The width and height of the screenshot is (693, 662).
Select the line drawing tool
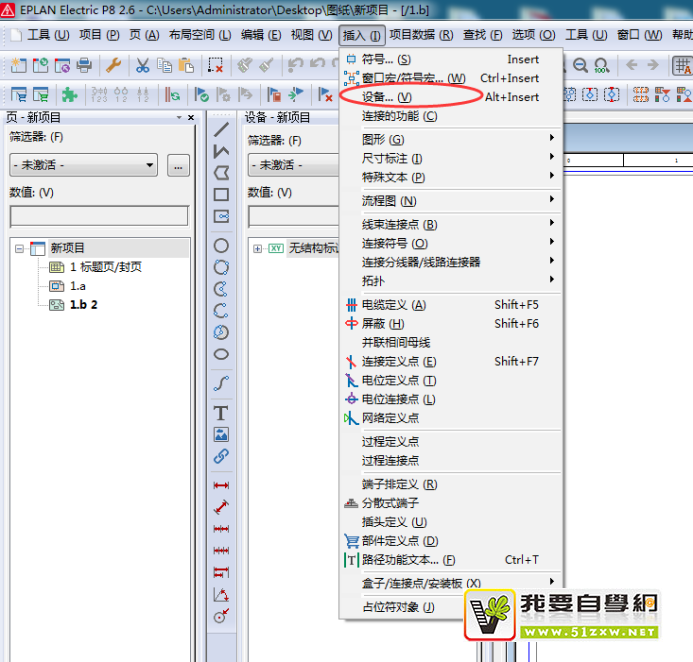(221, 130)
